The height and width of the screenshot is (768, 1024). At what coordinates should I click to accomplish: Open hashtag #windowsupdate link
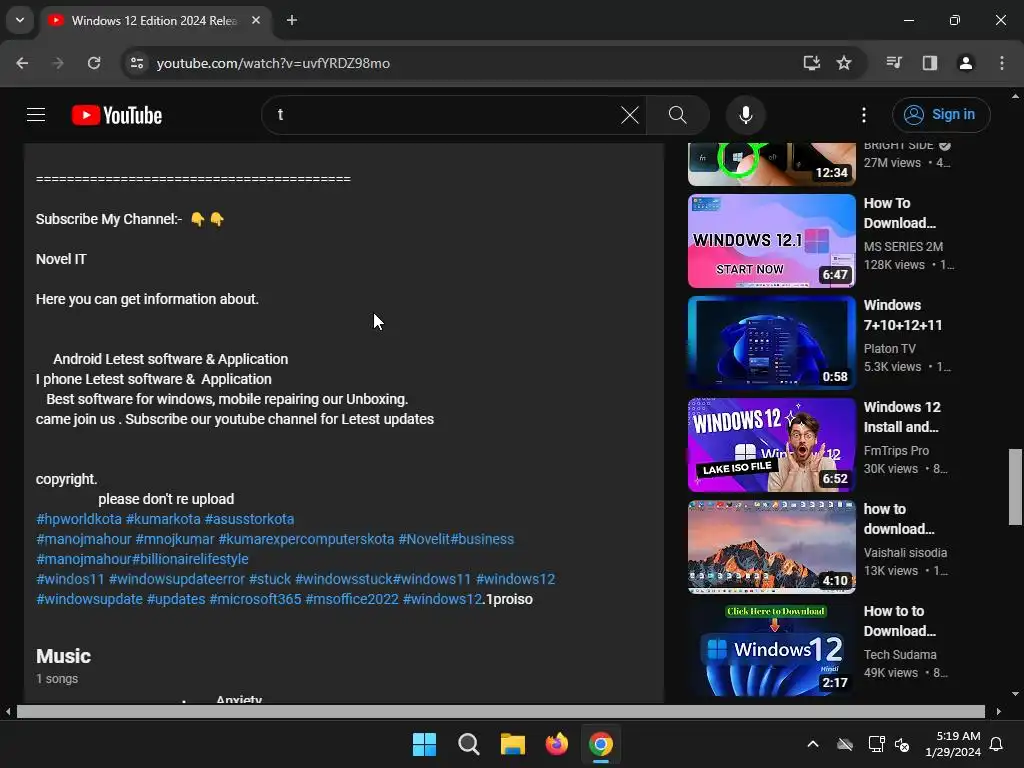(89, 600)
